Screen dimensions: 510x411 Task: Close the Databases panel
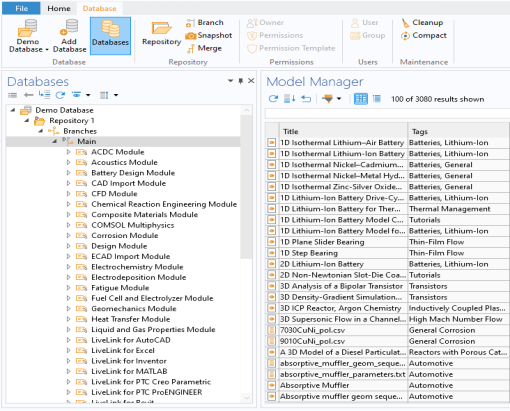[x=251, y=81]
